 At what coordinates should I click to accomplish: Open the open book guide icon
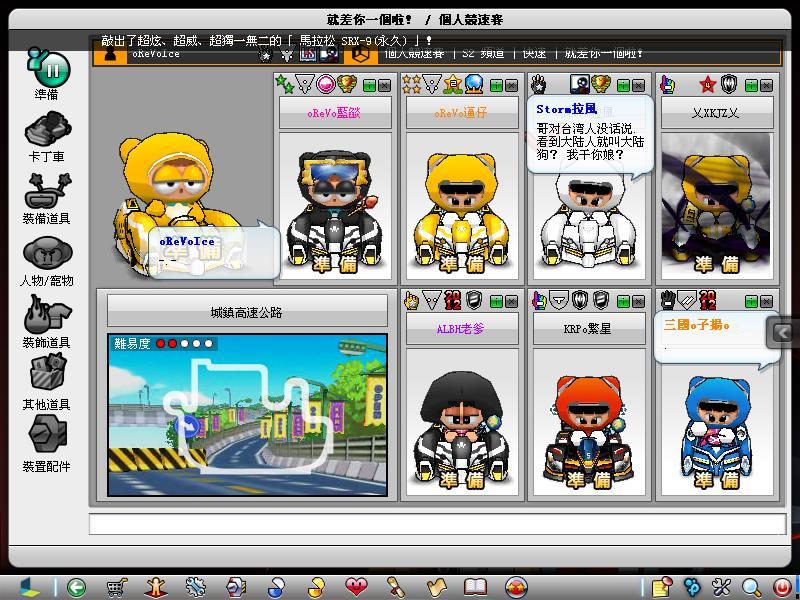coord(475,588)
